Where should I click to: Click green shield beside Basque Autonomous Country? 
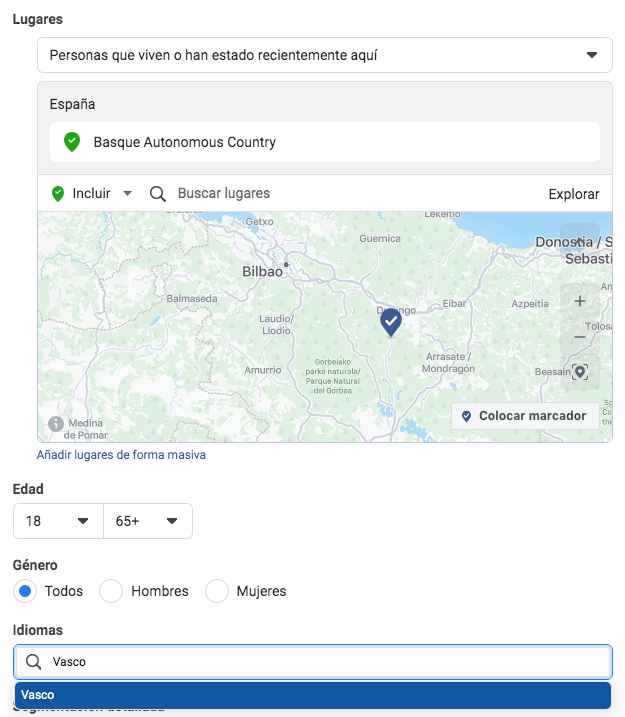coord(72,142)
